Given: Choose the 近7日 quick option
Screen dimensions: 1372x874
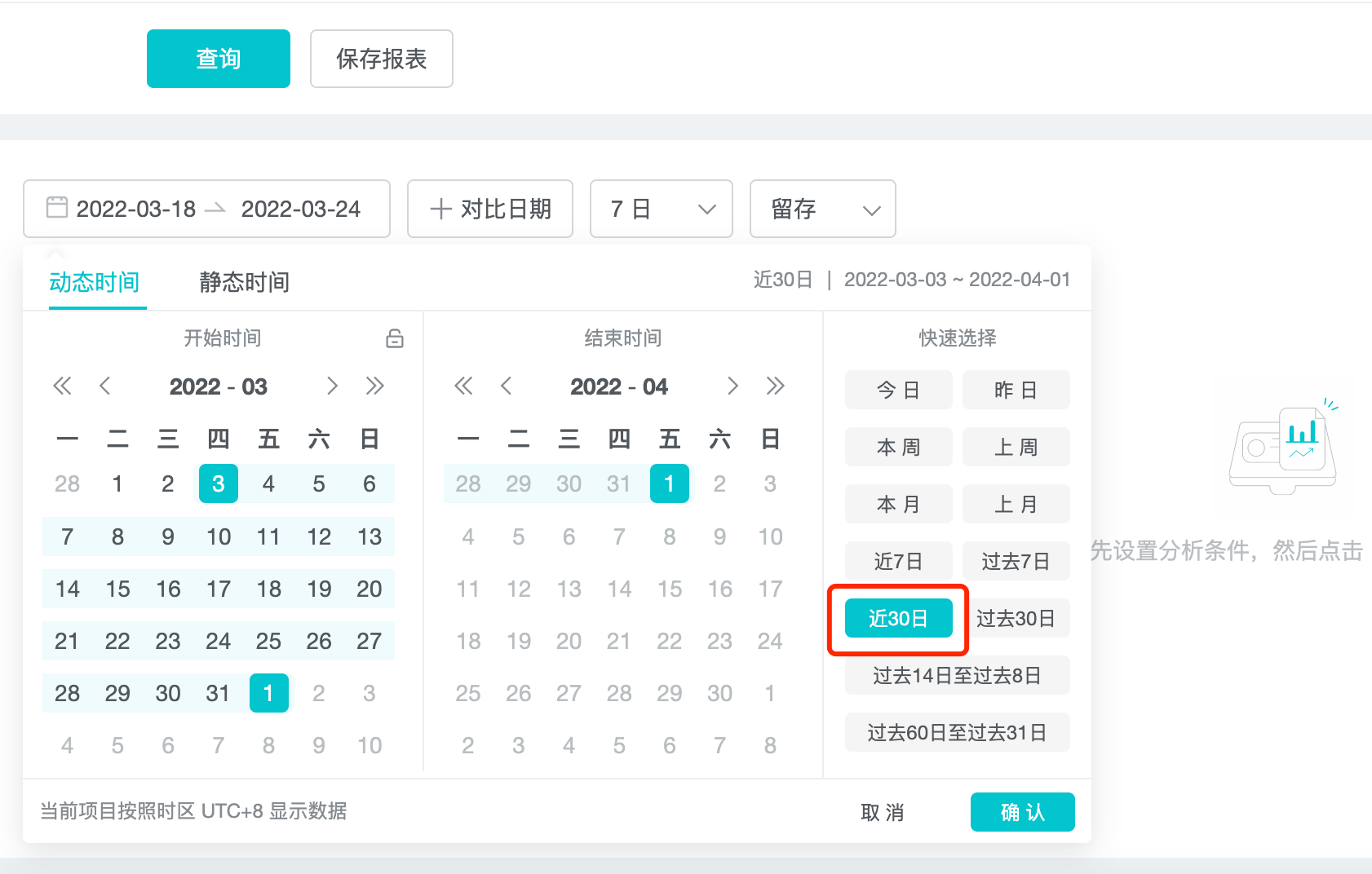Looking at the screenshot, I should [898, 561].
